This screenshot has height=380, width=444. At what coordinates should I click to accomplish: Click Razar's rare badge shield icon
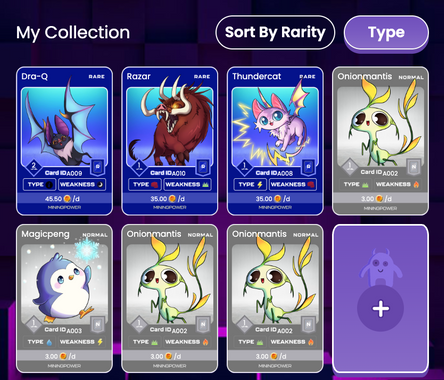pos(203,167)
